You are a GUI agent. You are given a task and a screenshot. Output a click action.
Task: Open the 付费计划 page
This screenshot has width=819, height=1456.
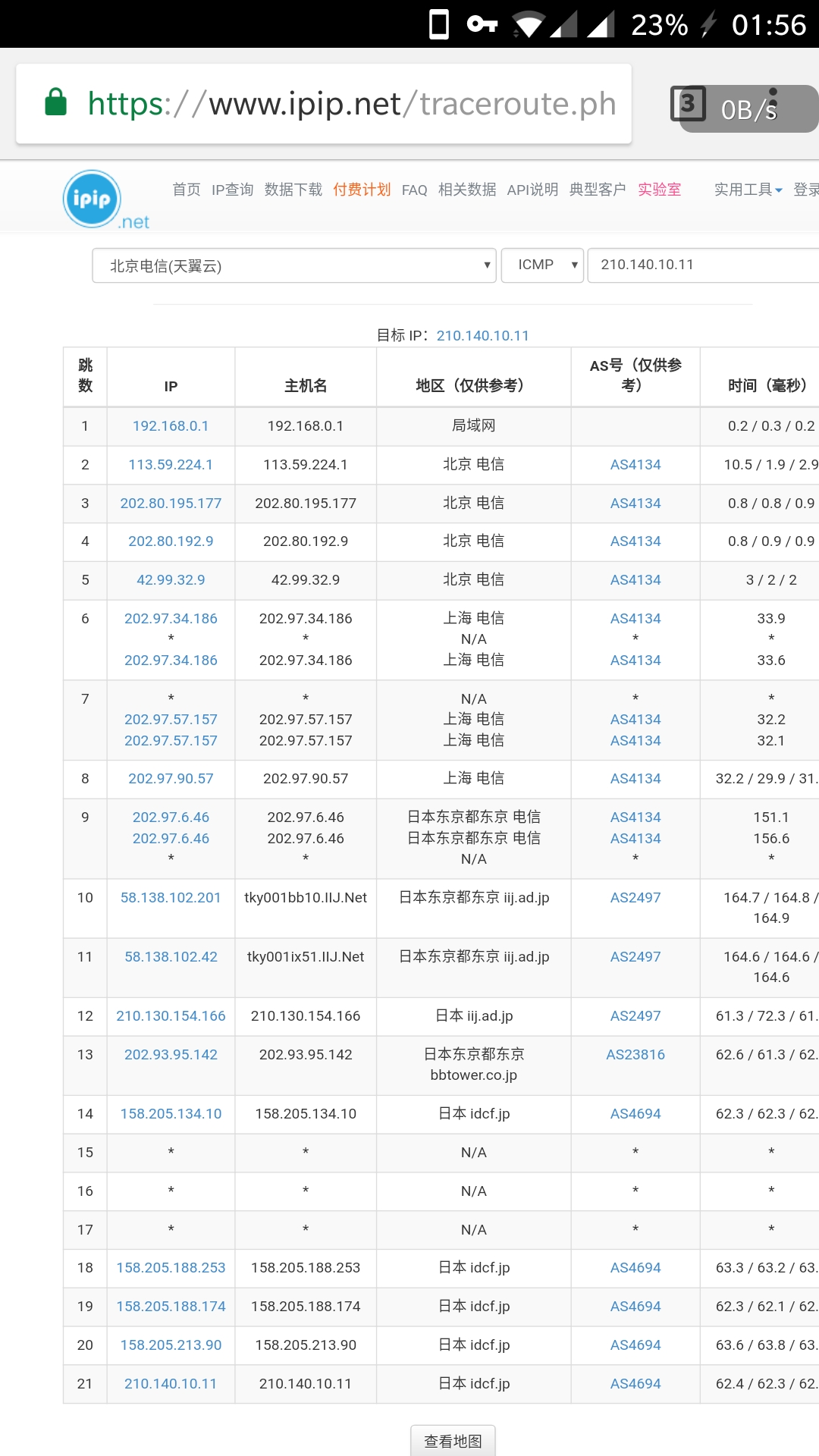(362, 190)
